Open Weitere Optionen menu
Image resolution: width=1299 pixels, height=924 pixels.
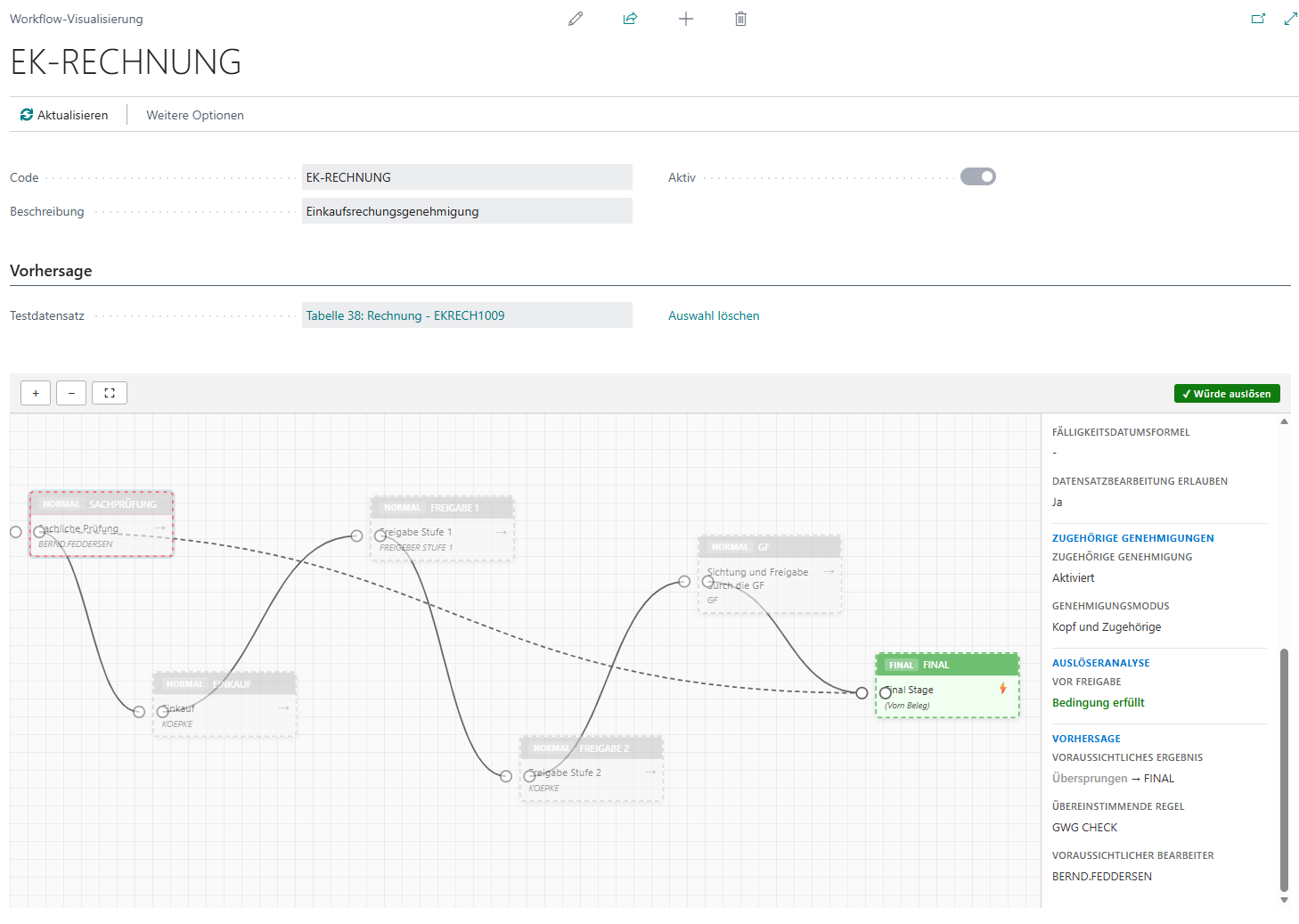tap(195, 115)
